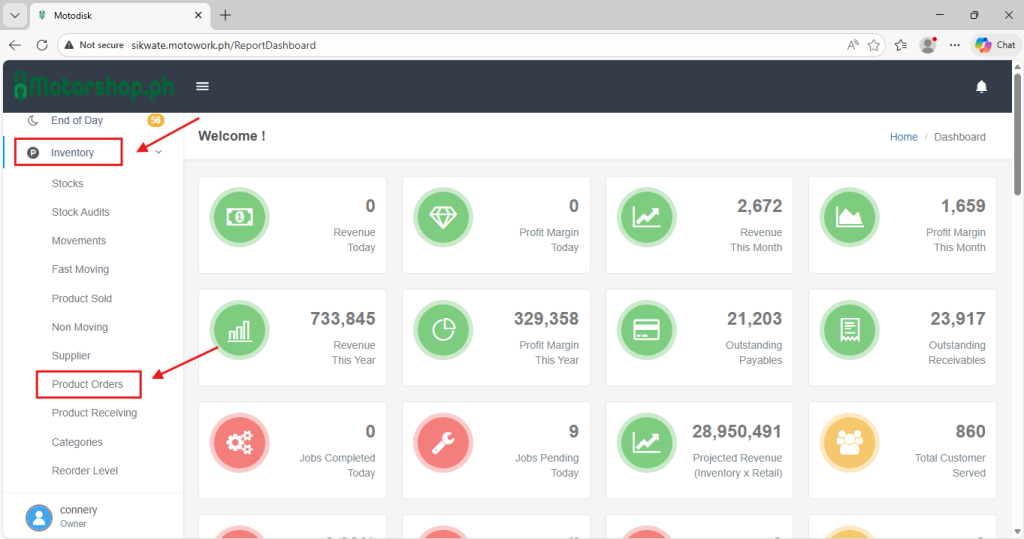Click the notification bell icon
Screen dimensions: 1024x539
(981, 87)
